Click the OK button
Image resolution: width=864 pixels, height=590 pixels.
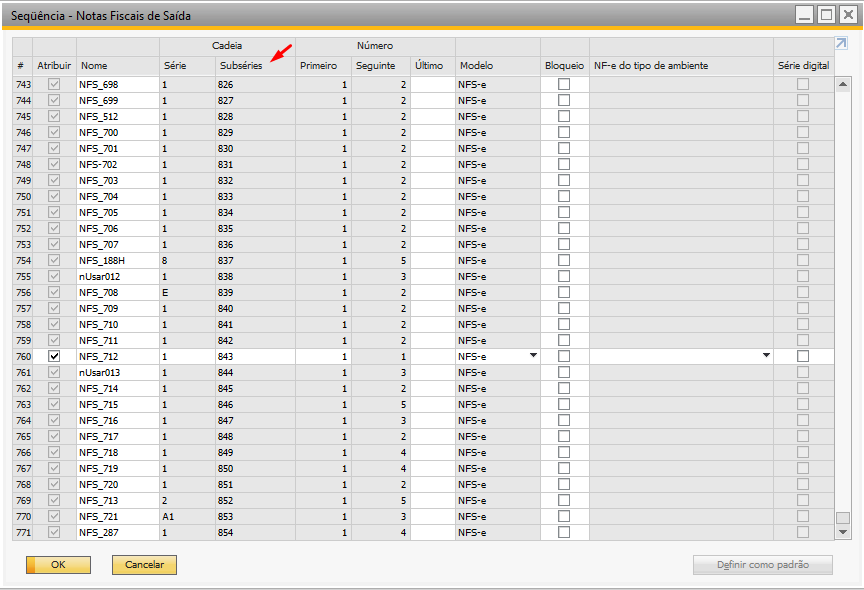click(58, 565)
